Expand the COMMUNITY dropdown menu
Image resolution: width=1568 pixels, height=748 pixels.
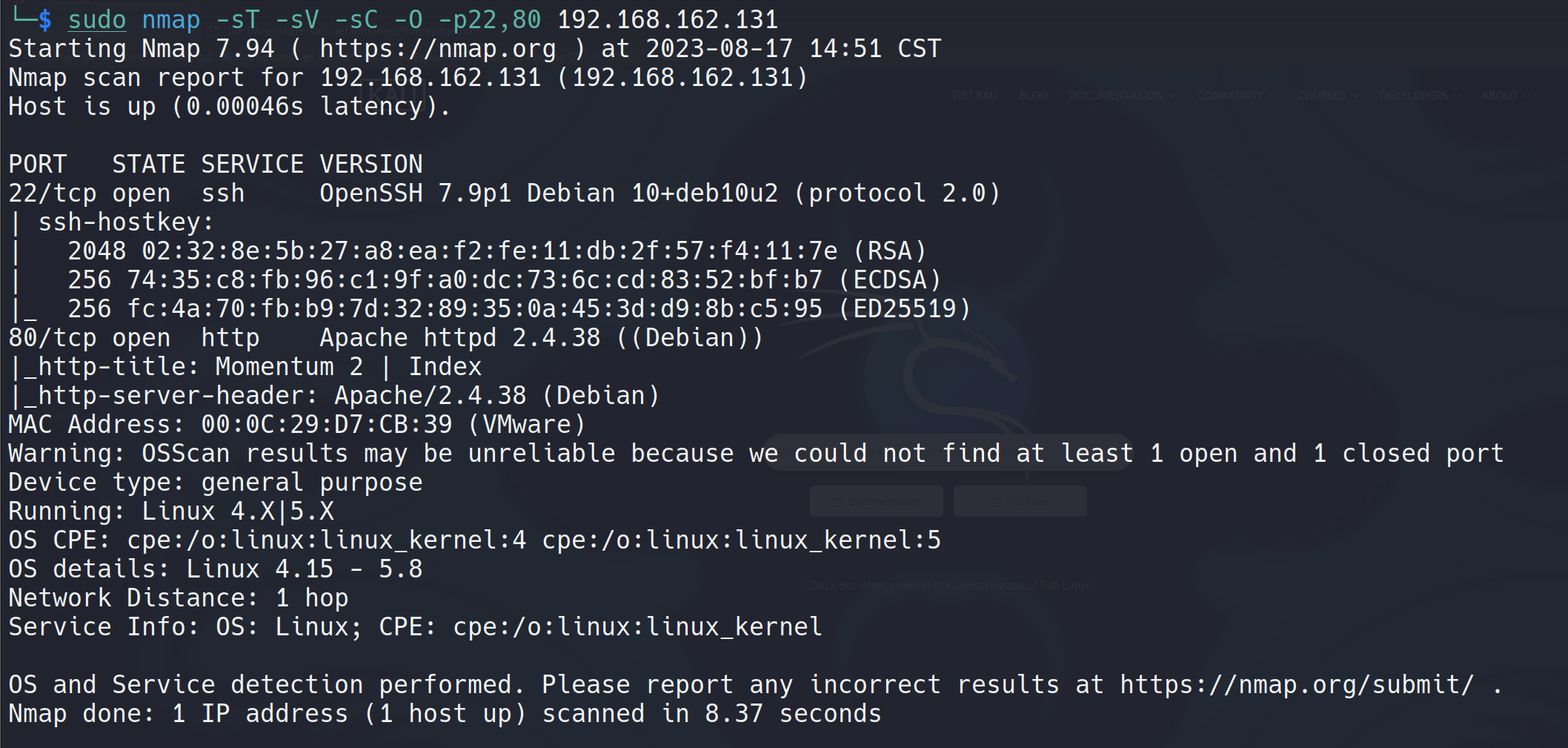pos(1235,96)
